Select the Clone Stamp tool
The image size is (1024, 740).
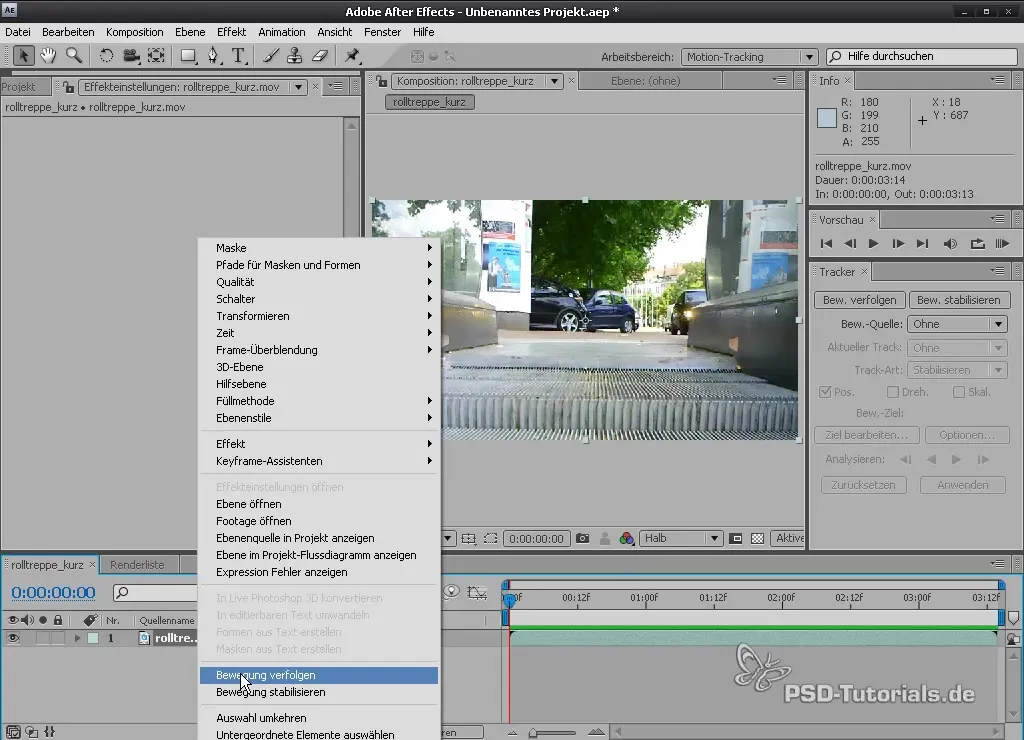tap(295, 56)
